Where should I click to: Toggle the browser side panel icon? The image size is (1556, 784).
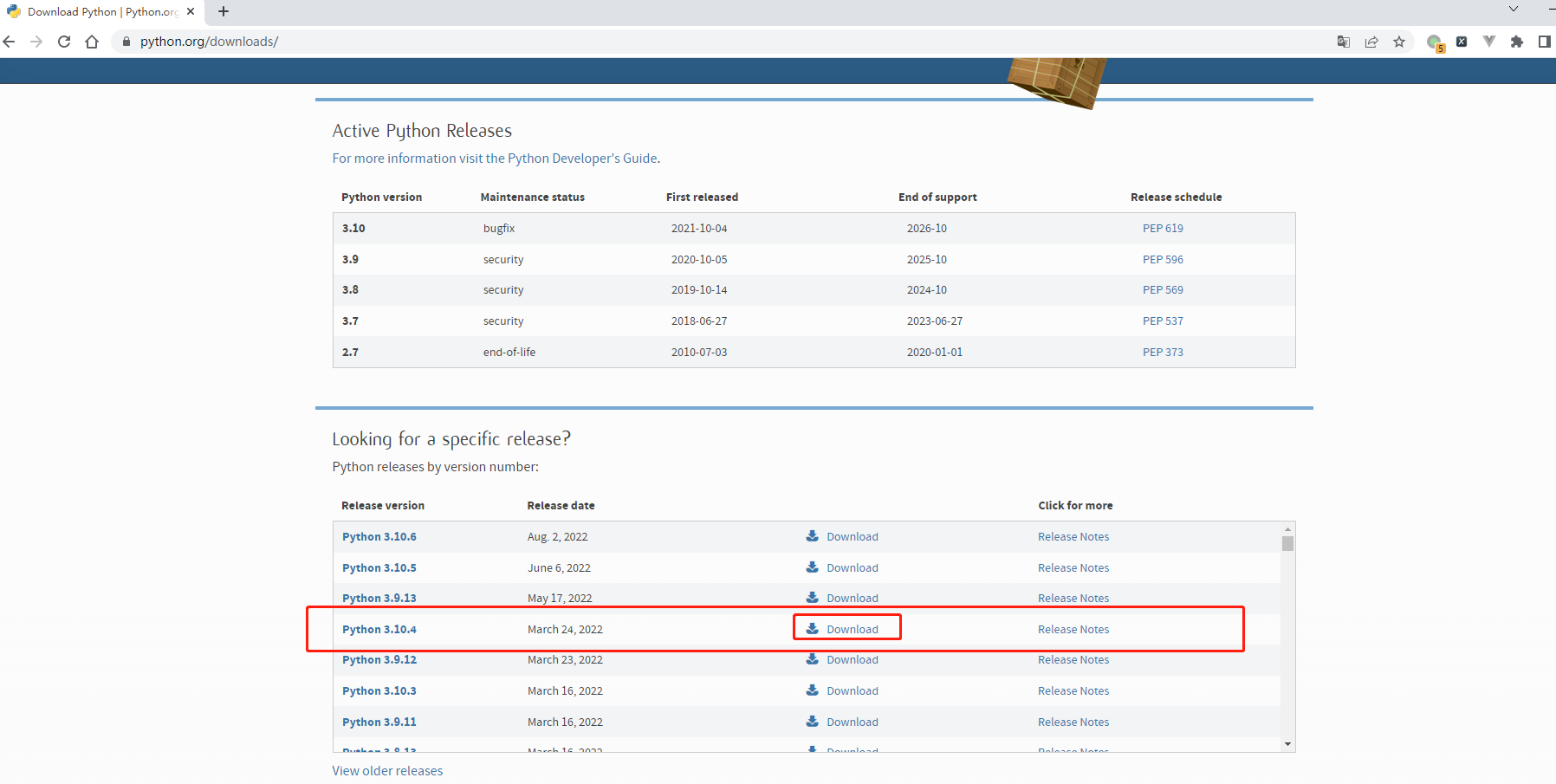[1545, 42]
